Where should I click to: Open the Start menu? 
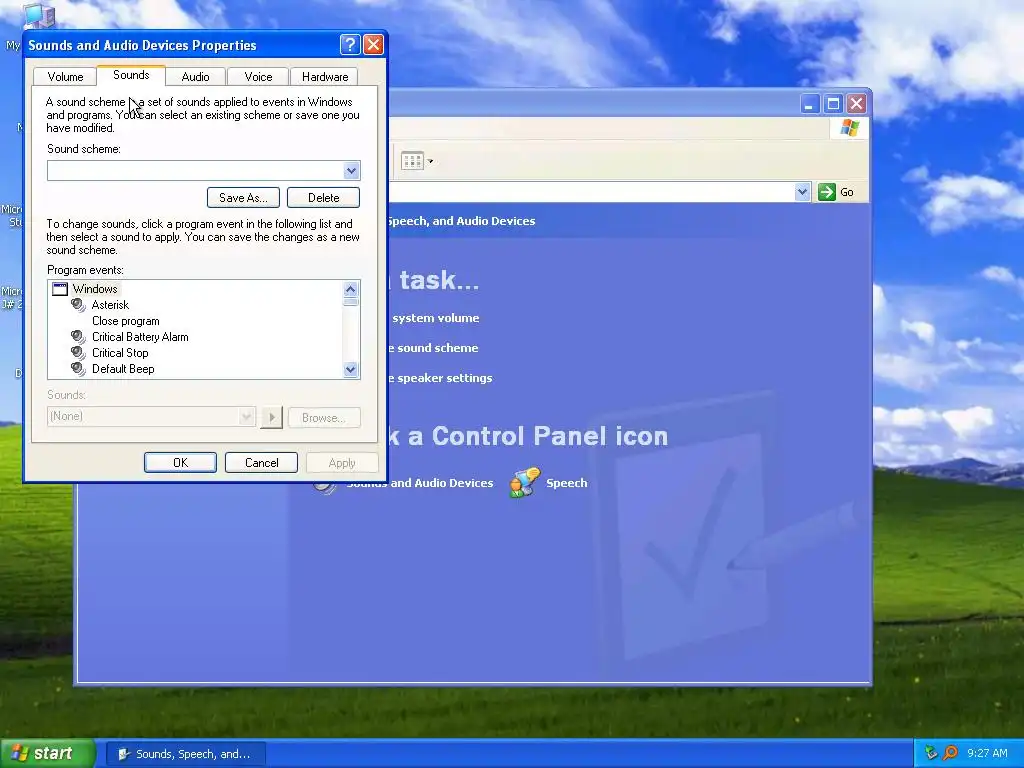point(47,753)
